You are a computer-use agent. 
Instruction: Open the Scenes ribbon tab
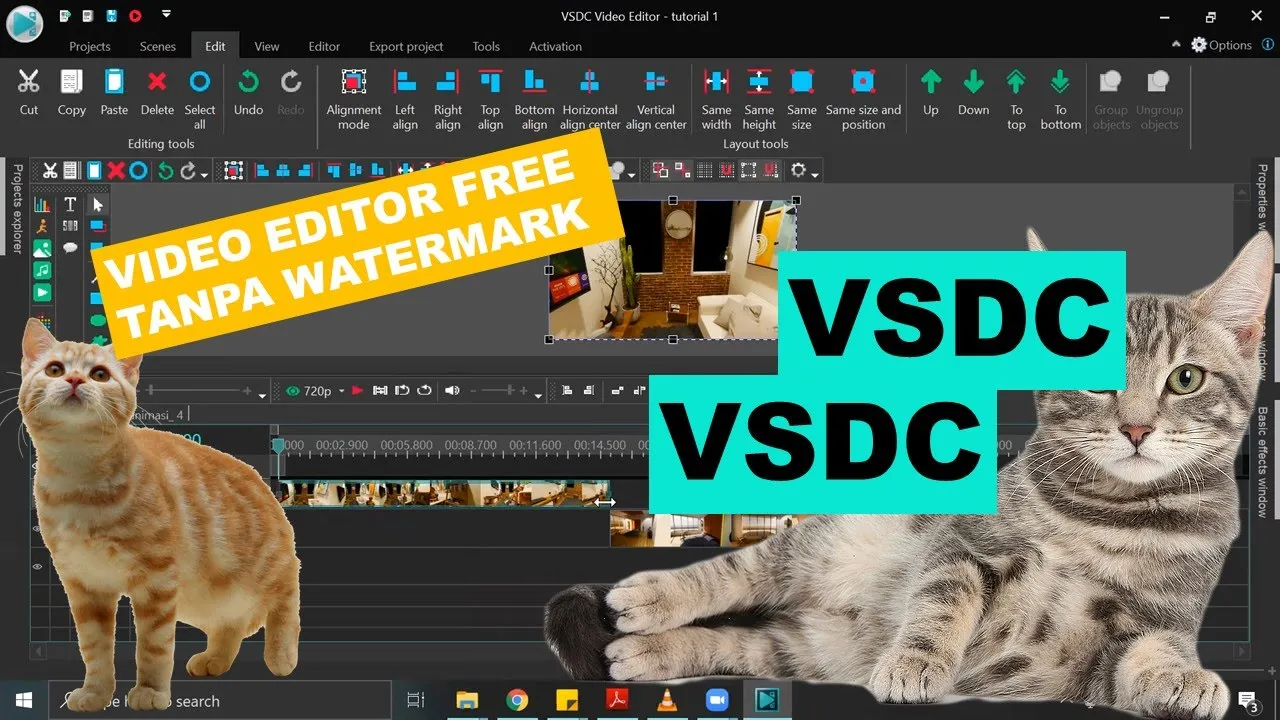click(x=158, y=46)
